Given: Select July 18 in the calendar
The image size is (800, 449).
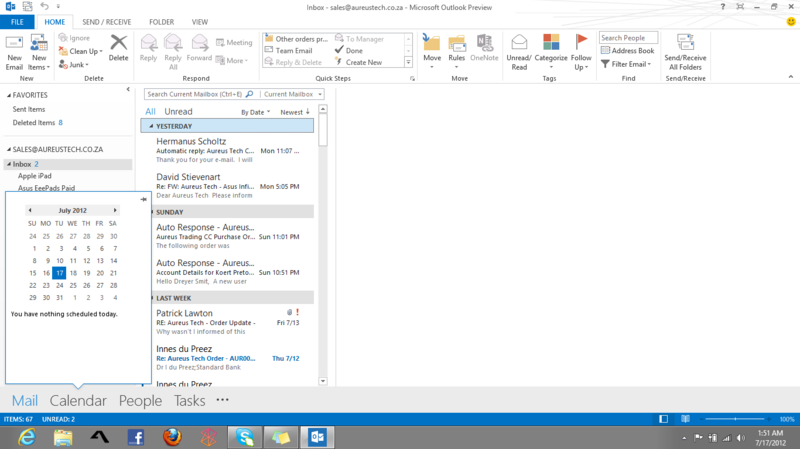Looking at the screenshot, I should pos(73,273).
